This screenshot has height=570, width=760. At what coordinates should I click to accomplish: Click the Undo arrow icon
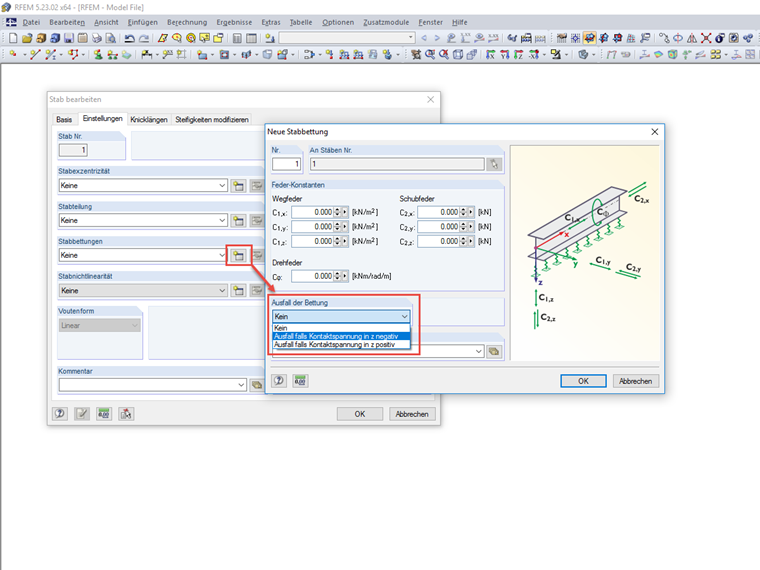[129, 38]
